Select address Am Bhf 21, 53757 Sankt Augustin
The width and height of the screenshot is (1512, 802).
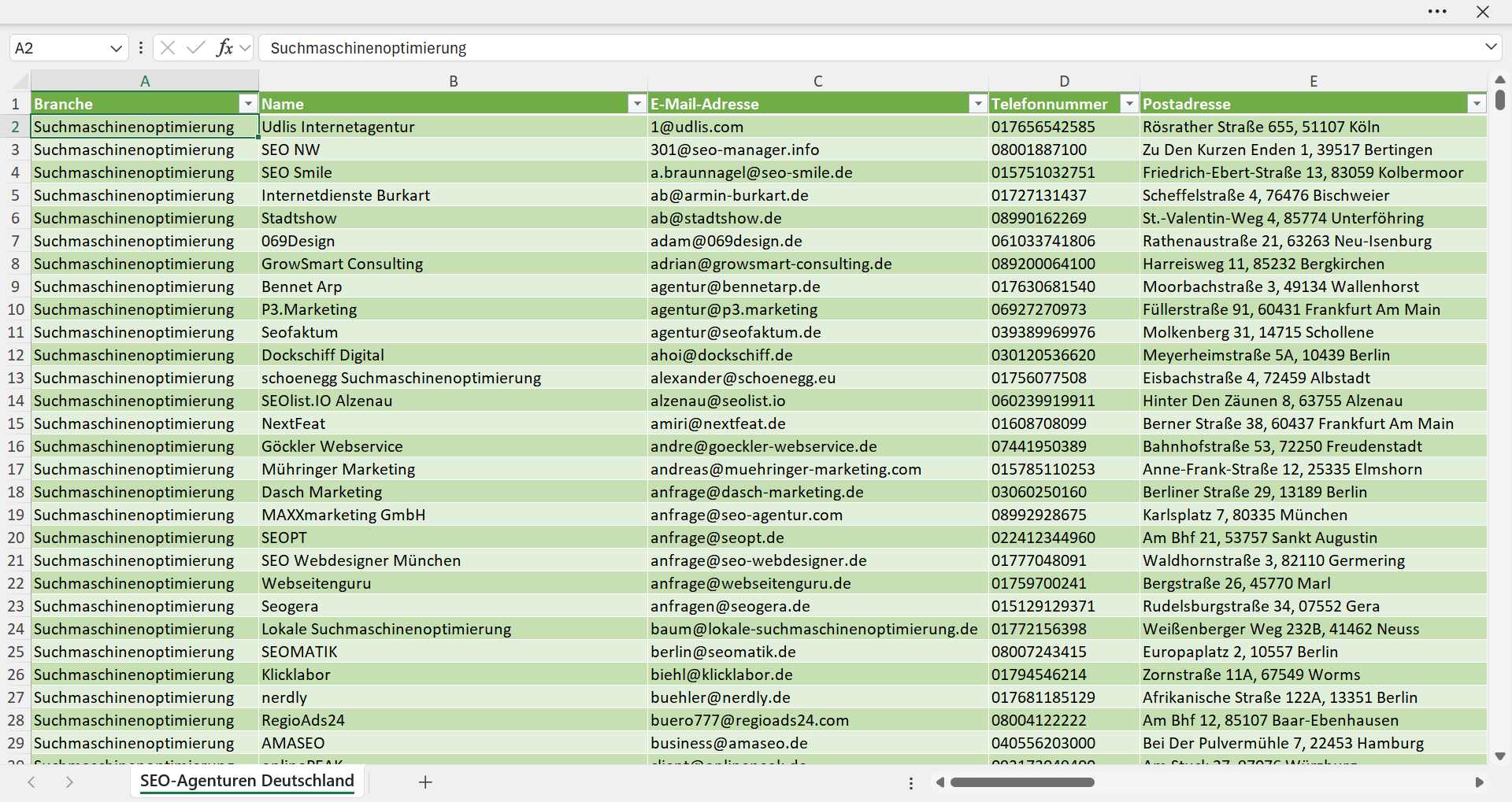[x=1314, y=538]
